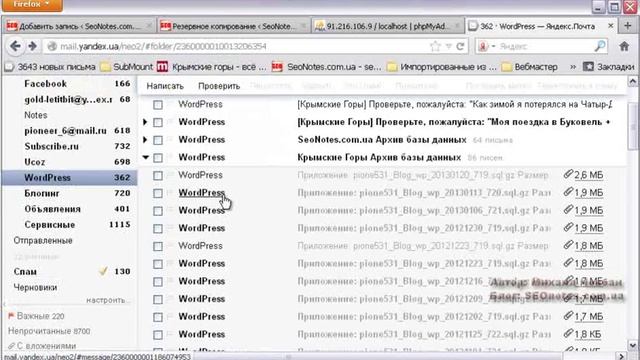The height and width of the screenshot is (360, 640).
Task: Tick checkbox for the 20130106_721 attachment message
Action: [x=158, y=211]
